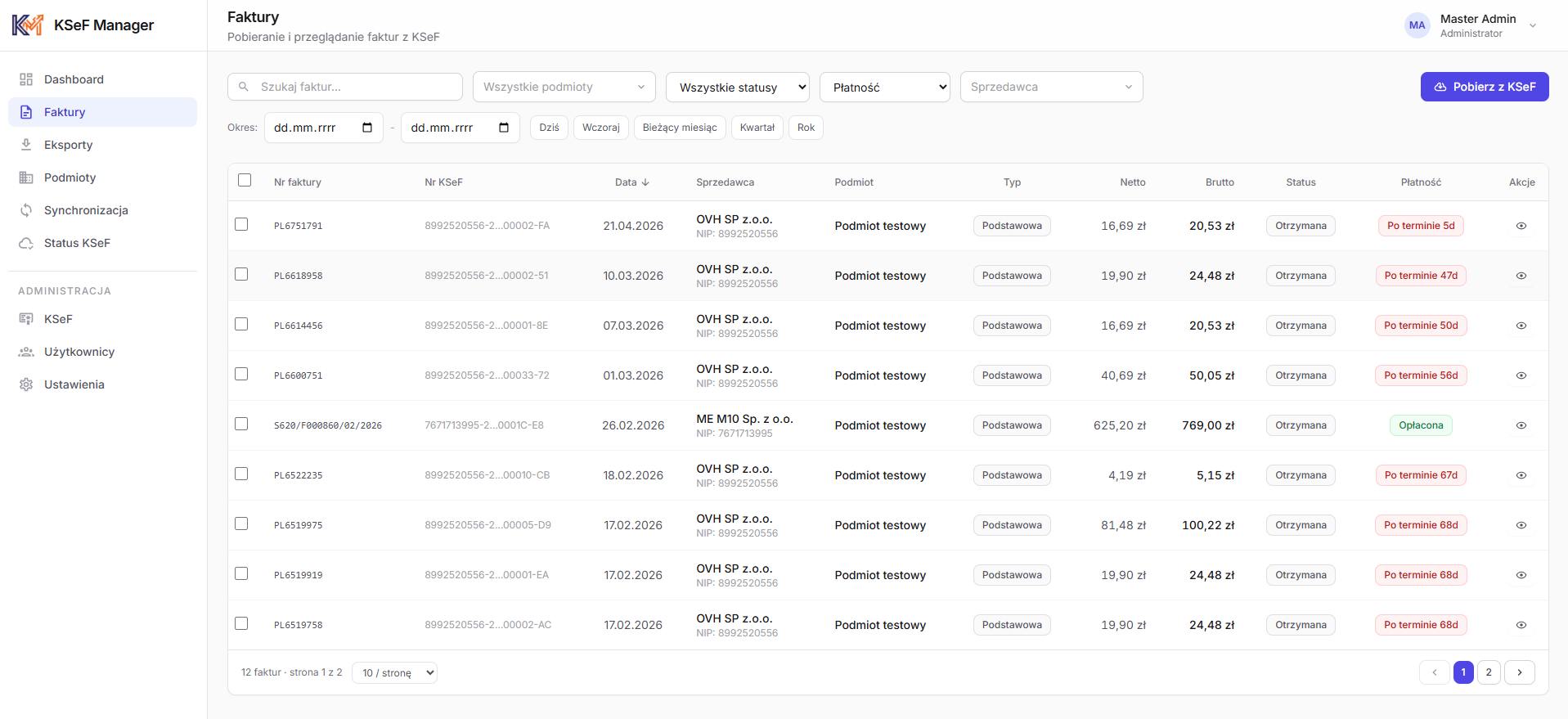Click the Synchronizacja sync arrows icon

26,210
